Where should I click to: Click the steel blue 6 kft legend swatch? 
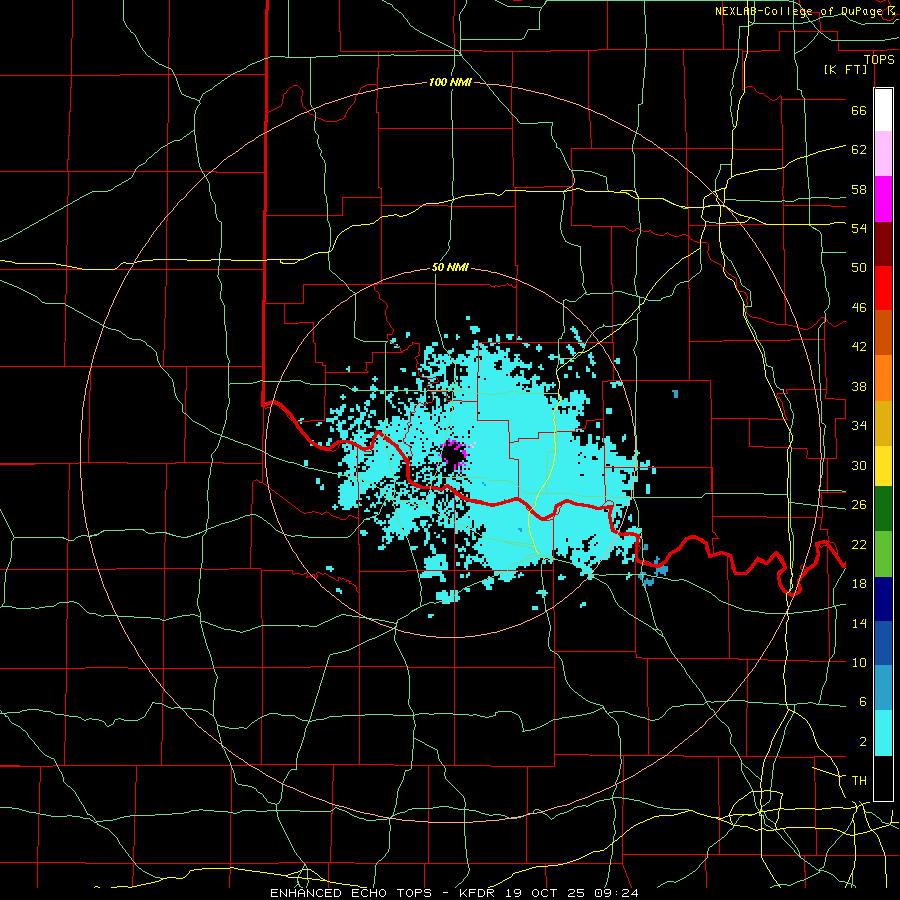[883, 687]
